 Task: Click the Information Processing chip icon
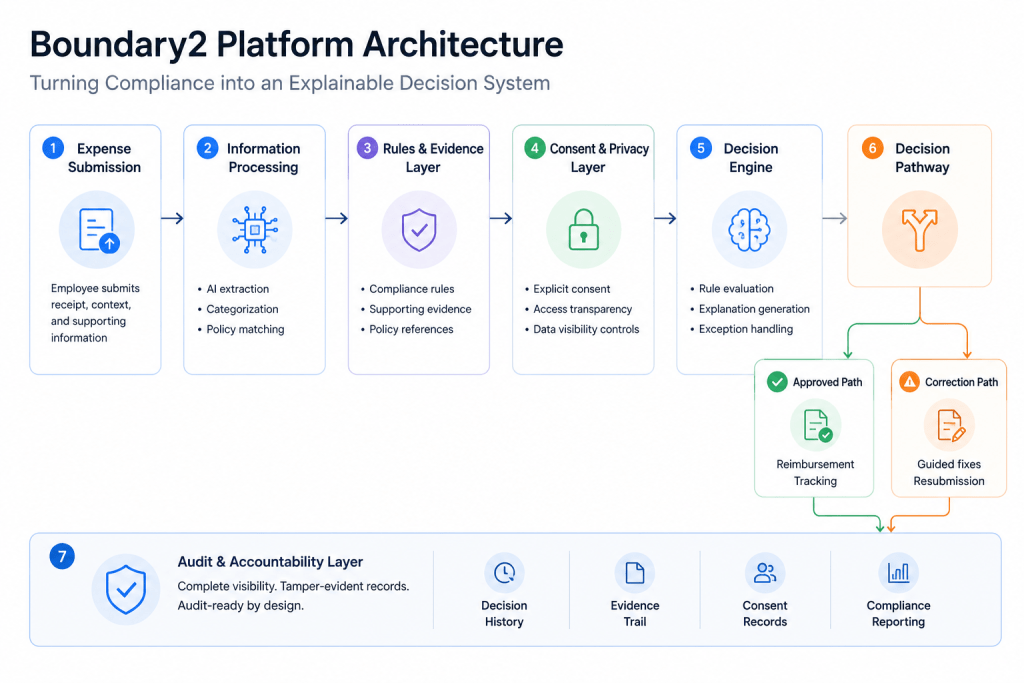pos(255,230)
